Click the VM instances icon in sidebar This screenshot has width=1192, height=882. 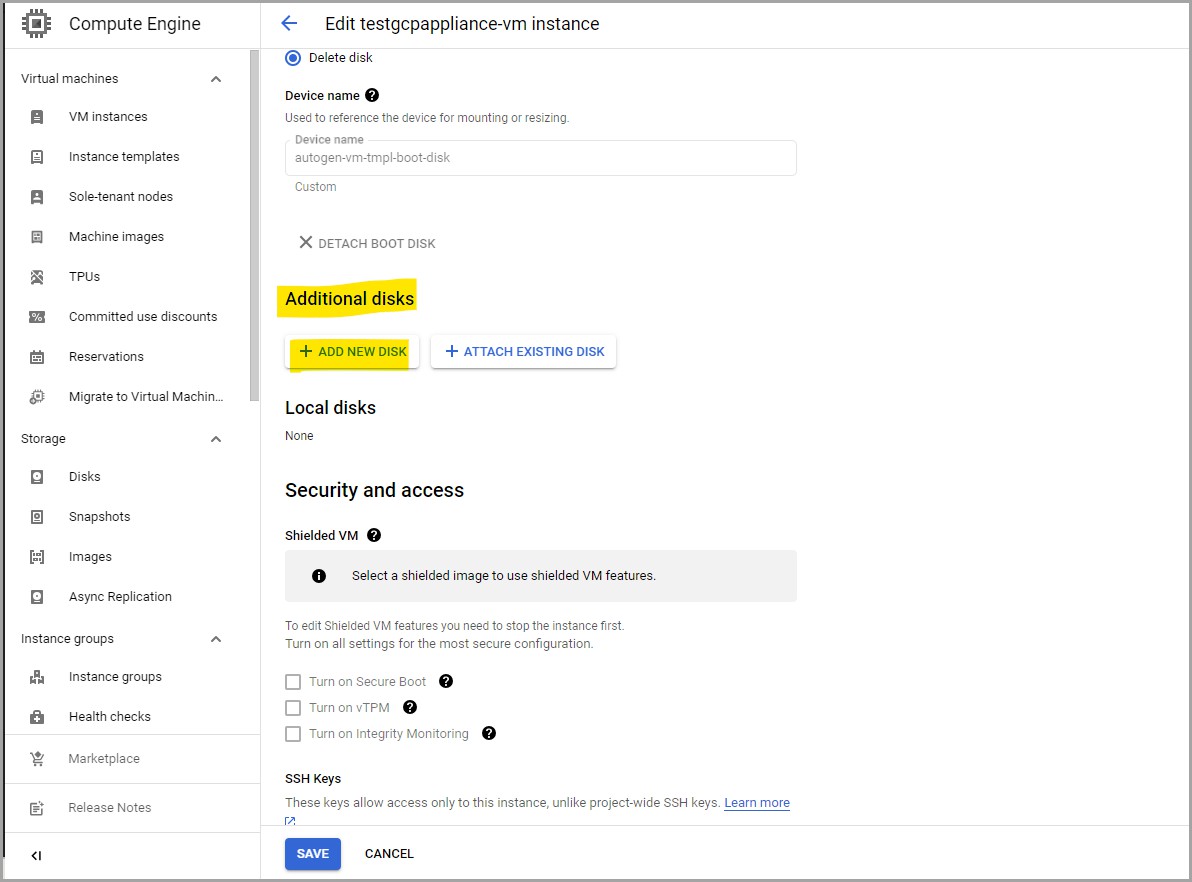click(x=36, y=117)
